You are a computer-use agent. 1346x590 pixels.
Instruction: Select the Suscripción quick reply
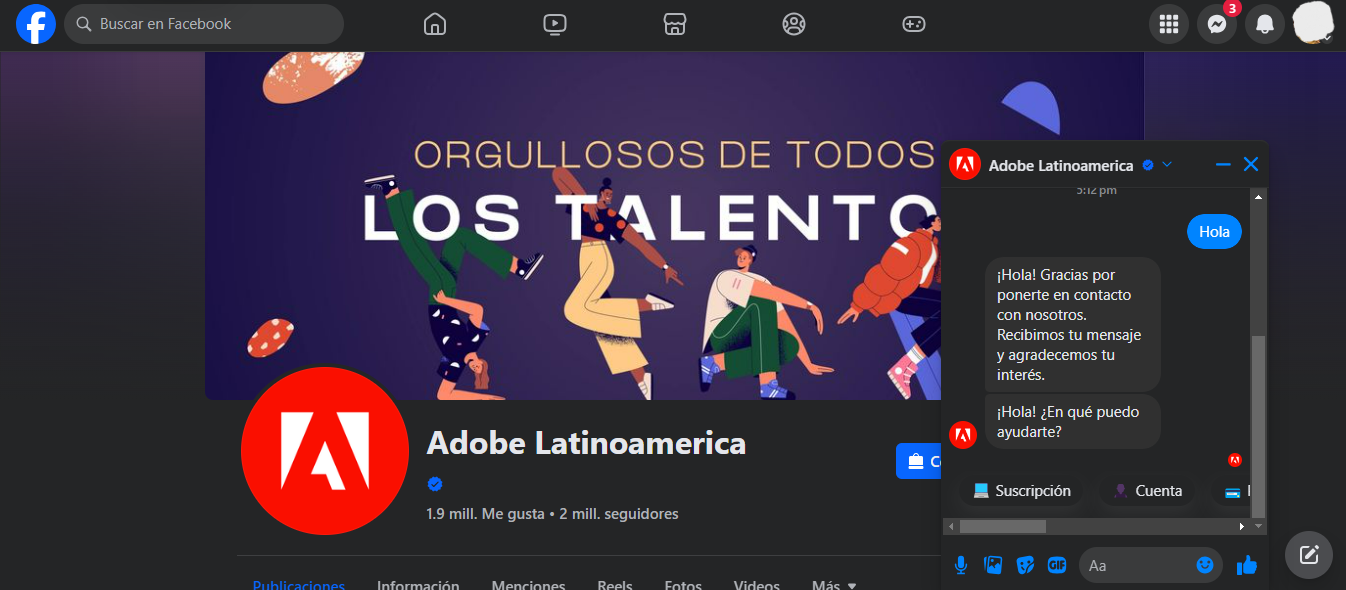[x=1022, y=491]
